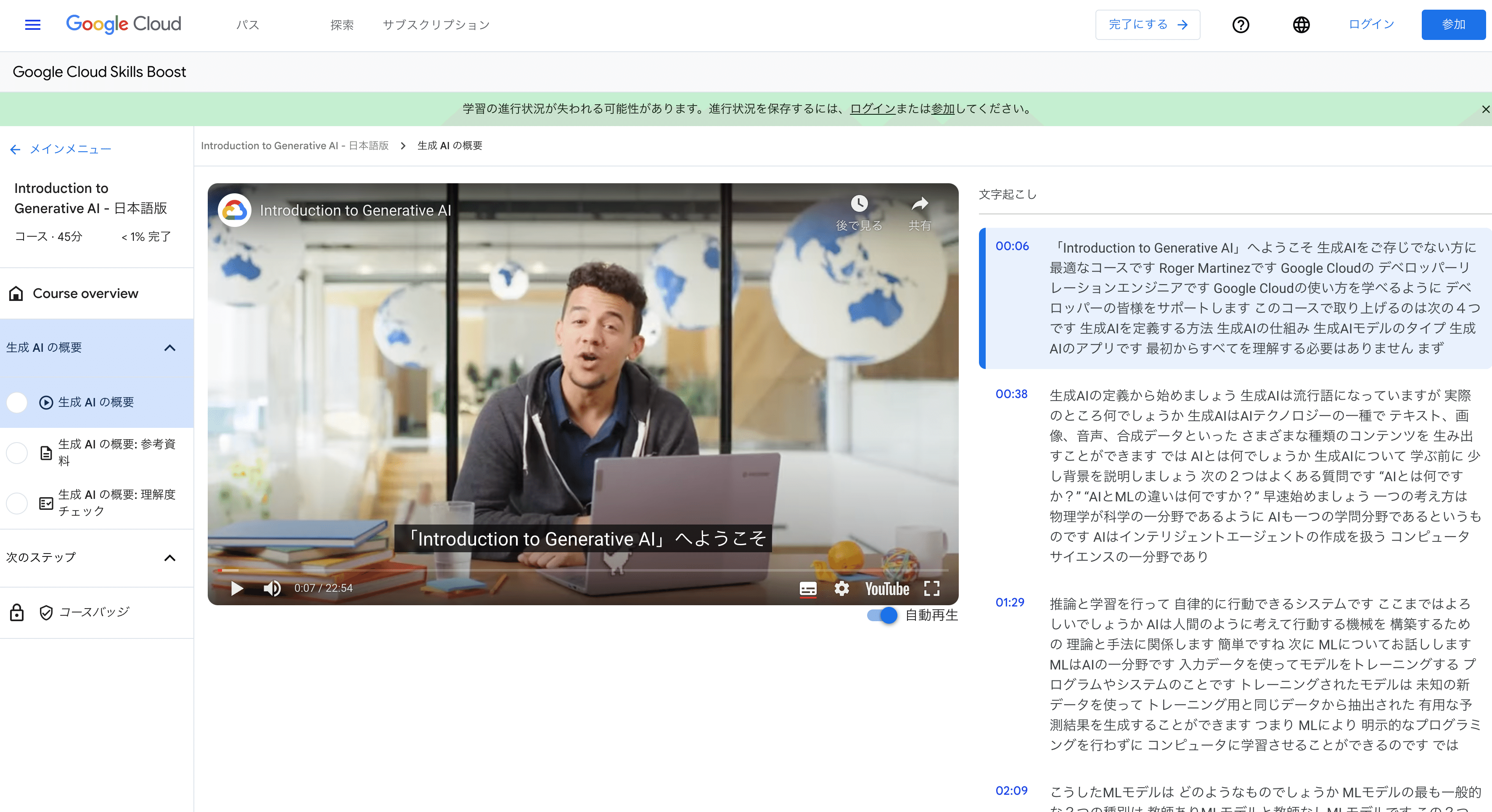Enter fullscreen video mode
The height and width of the screenshot is (812, 1492).
tap(931, 588)
